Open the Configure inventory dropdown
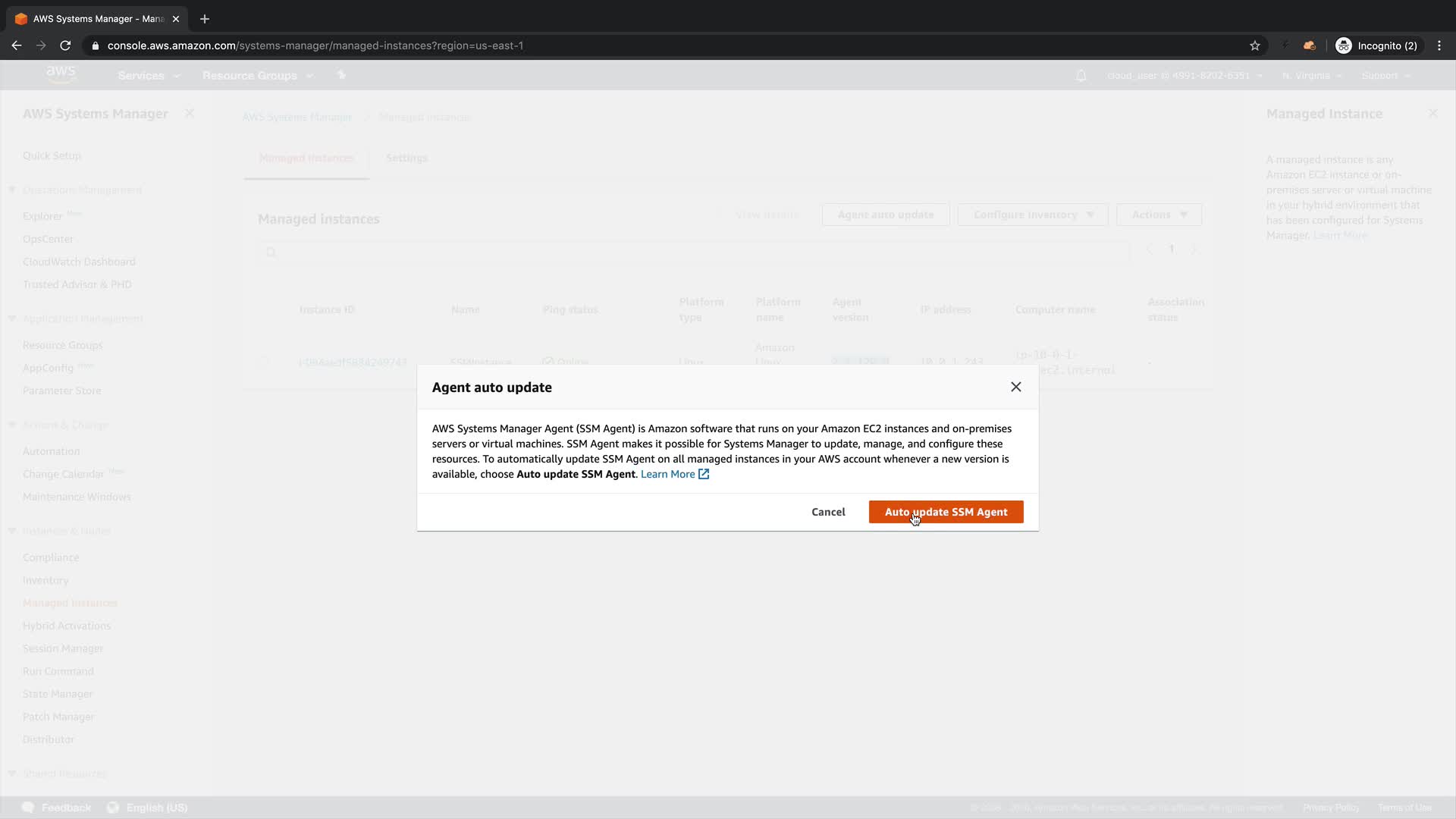The height and width of the screenshot is (819, 1456). click(1032, 215)
